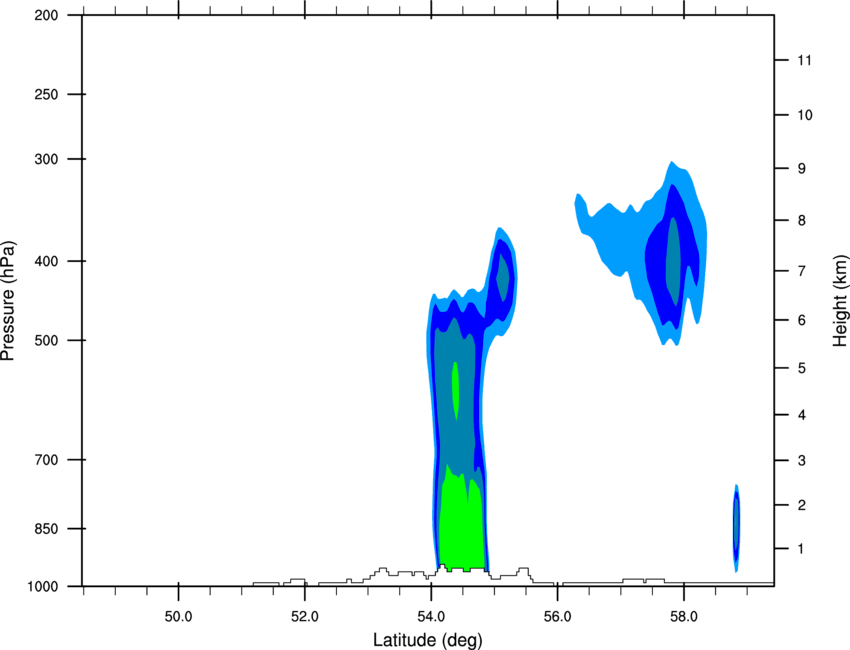Click the 56.0 latitude tick label
This screenshot has height=650, width=850.
tap(557, 617)
